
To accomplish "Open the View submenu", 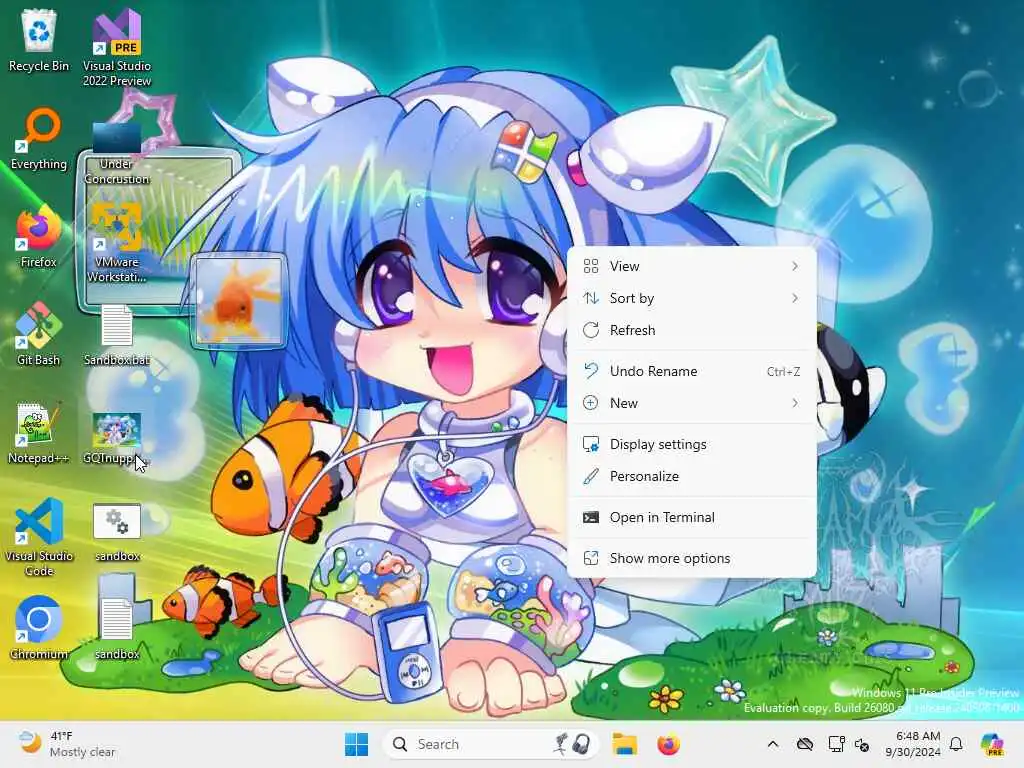I will click(x=692, y=266).
